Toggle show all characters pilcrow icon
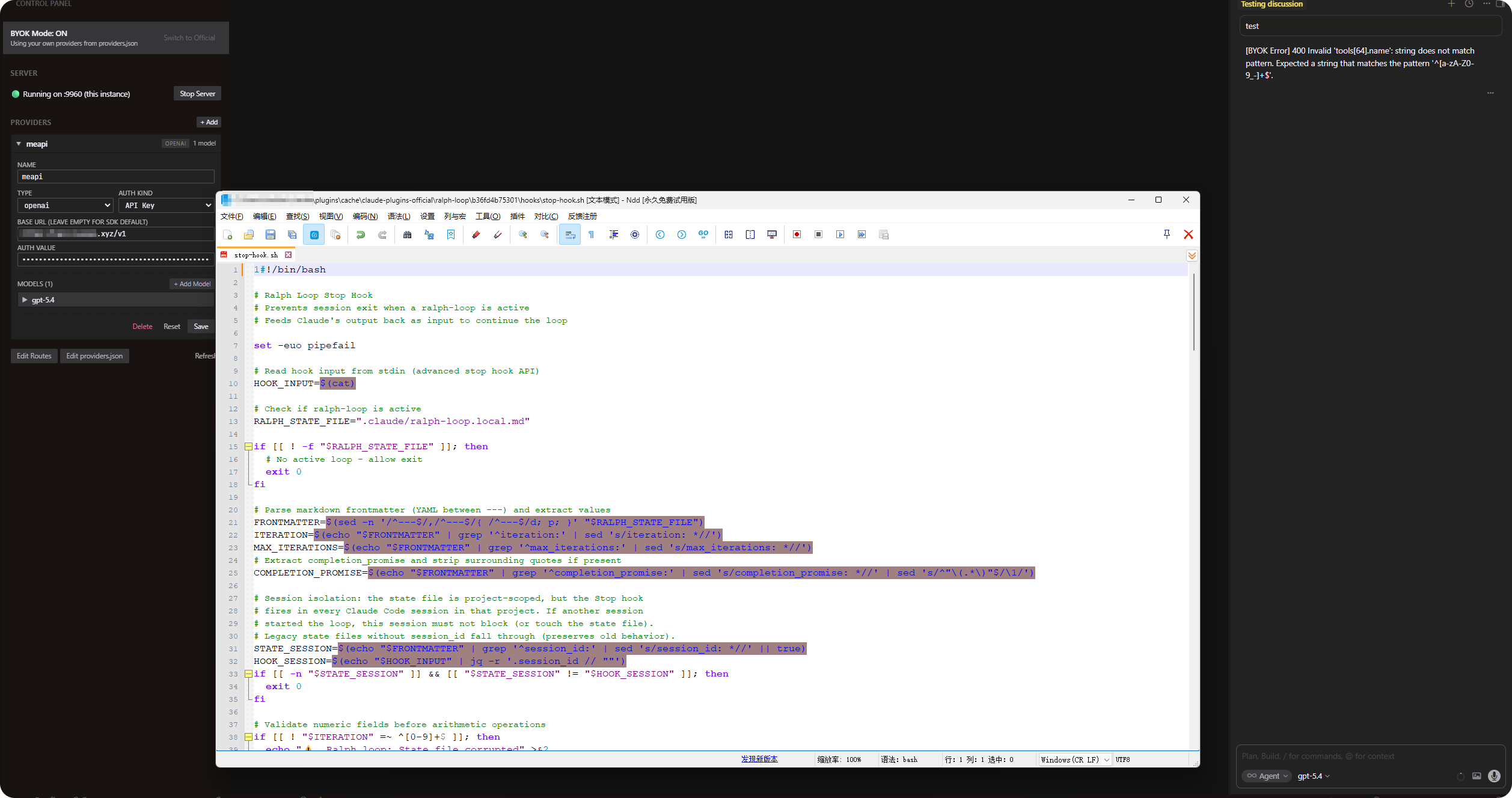 (x=592, y=235)
